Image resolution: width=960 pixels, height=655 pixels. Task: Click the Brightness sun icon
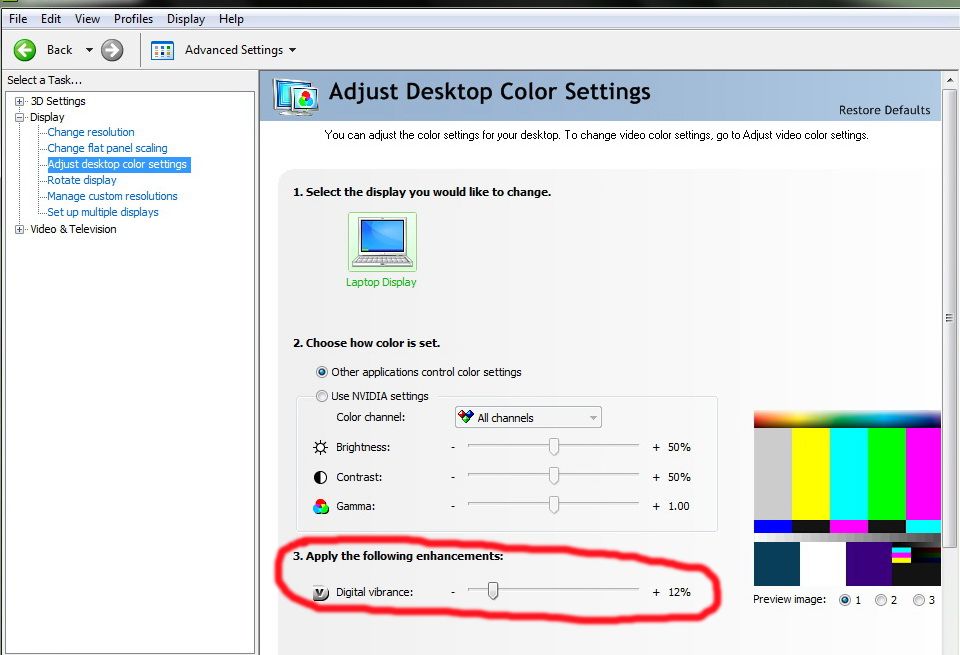pyautogui.click(x=320, y=448)
